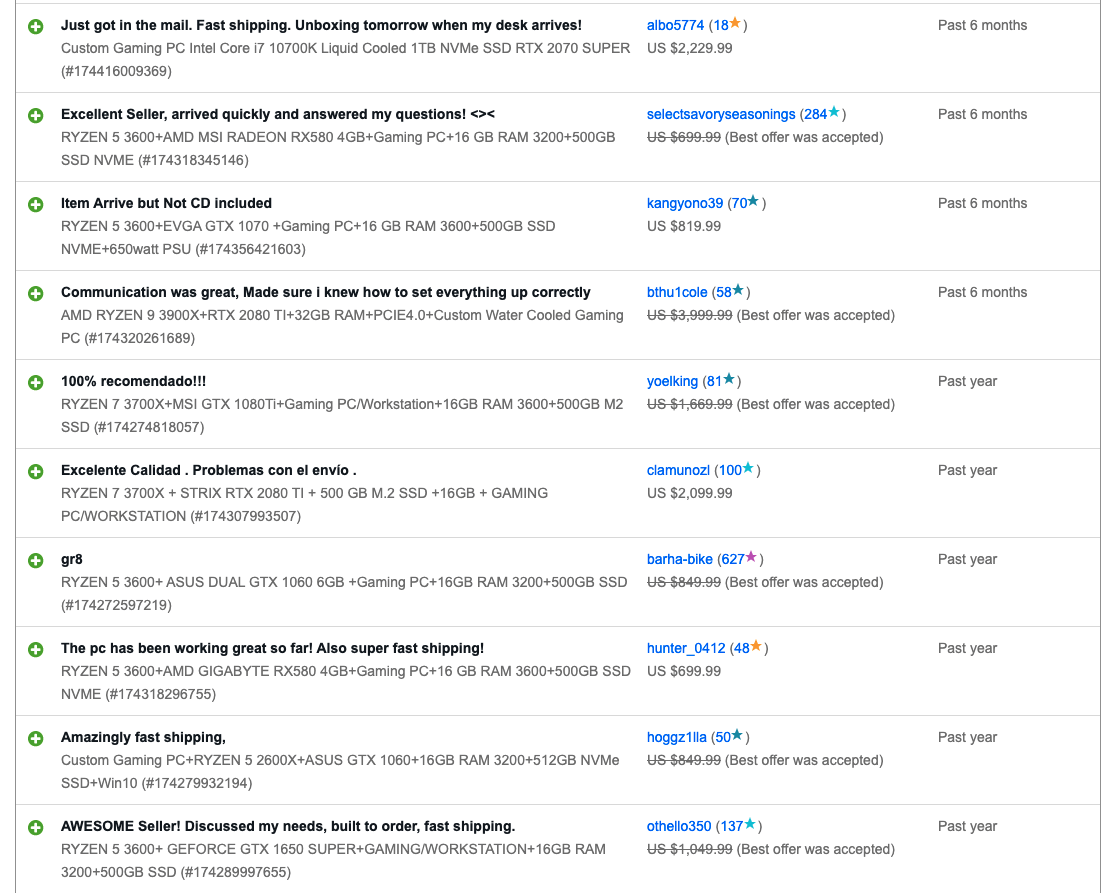
Task: Click green plus icon for 'Excelente Calidad' feedback
Action: [36, 471]
